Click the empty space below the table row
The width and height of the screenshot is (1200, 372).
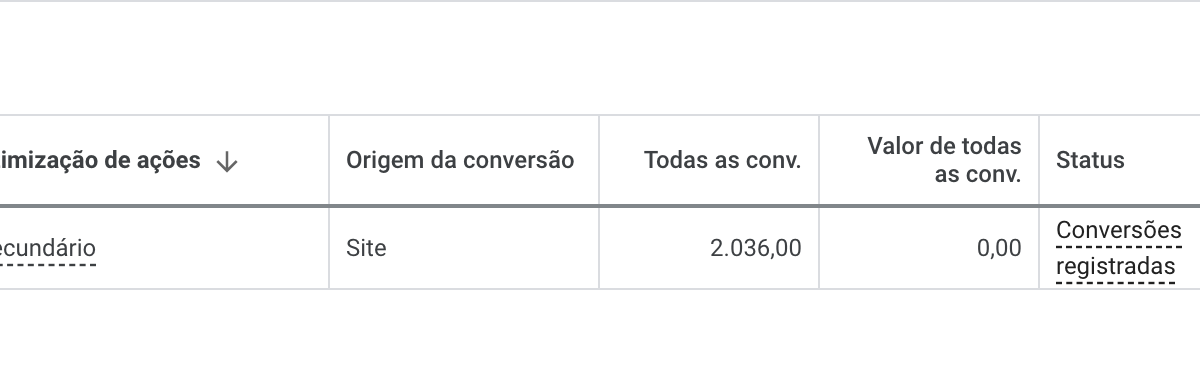[x=600, y=331]
